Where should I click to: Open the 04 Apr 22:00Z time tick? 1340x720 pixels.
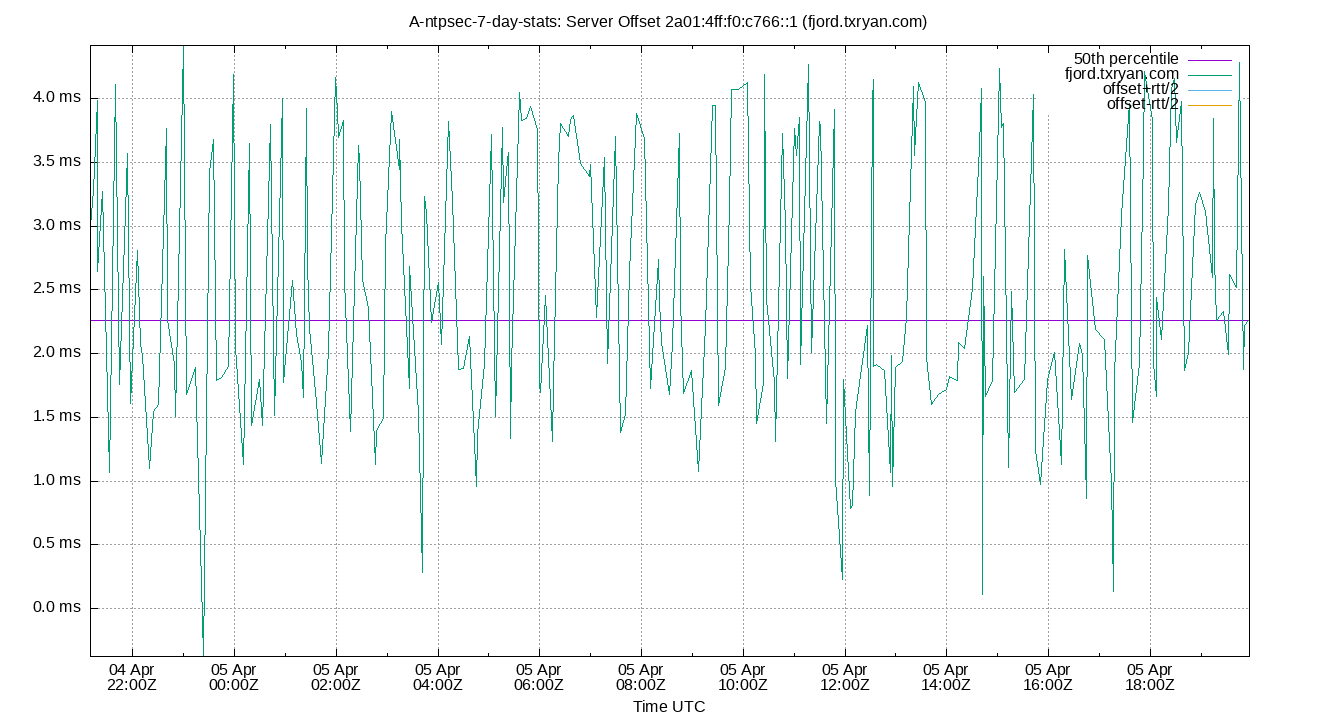click(x=131, y=672)
